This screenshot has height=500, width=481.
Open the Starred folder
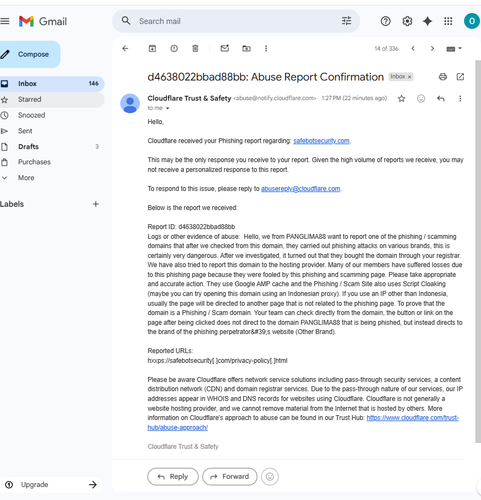52,100
